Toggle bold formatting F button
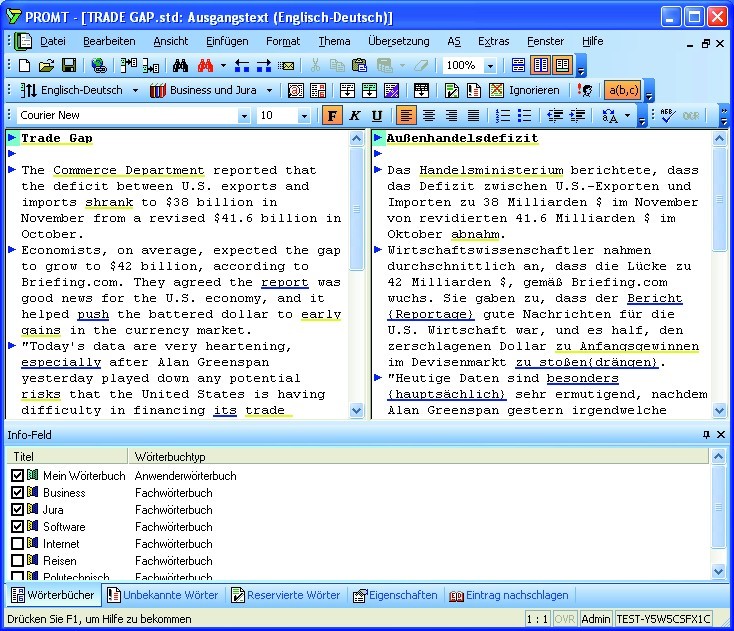The width and height of the screenshot is (734, 631). tap(332, 115)
